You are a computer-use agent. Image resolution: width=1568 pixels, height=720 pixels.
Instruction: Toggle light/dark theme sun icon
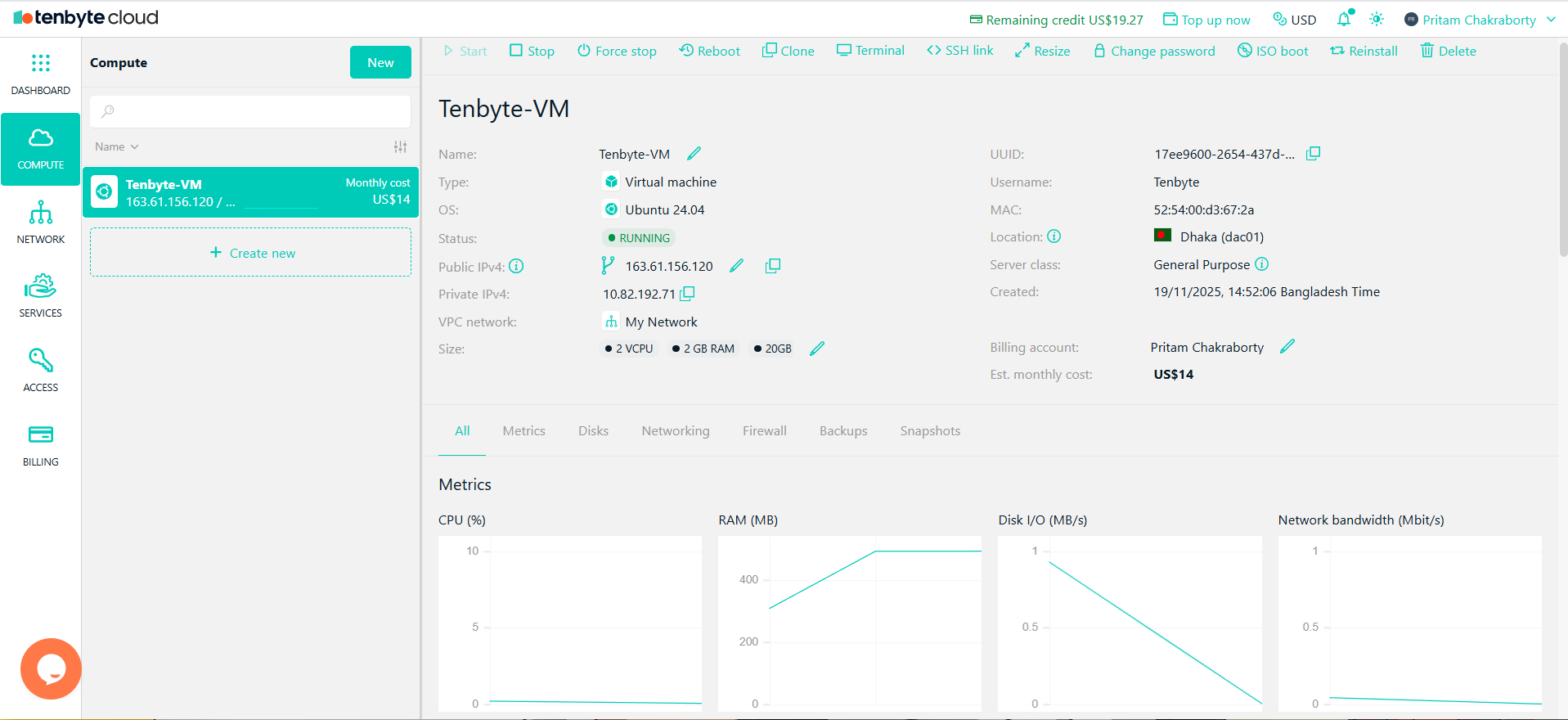tap(1377, 19)
